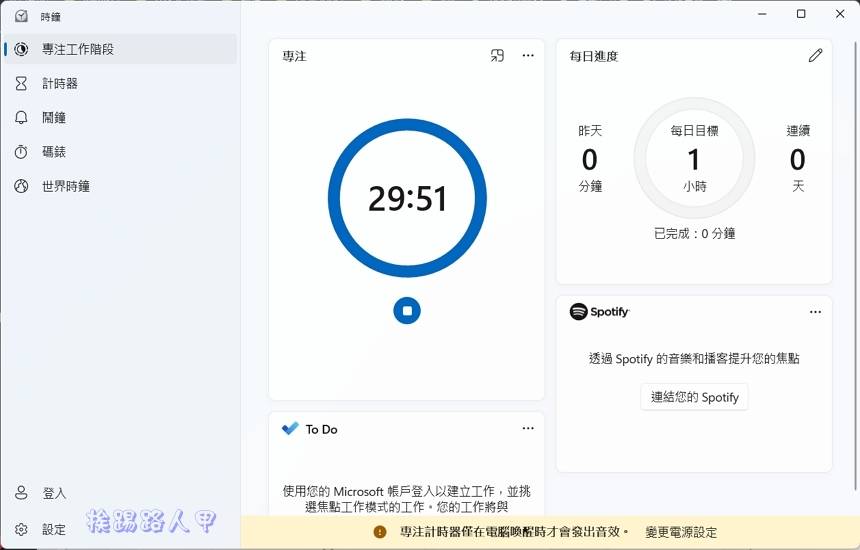The image size is (860, 550).
Task: Click the orange warning icon in notification bar
Action: (380, 532)
